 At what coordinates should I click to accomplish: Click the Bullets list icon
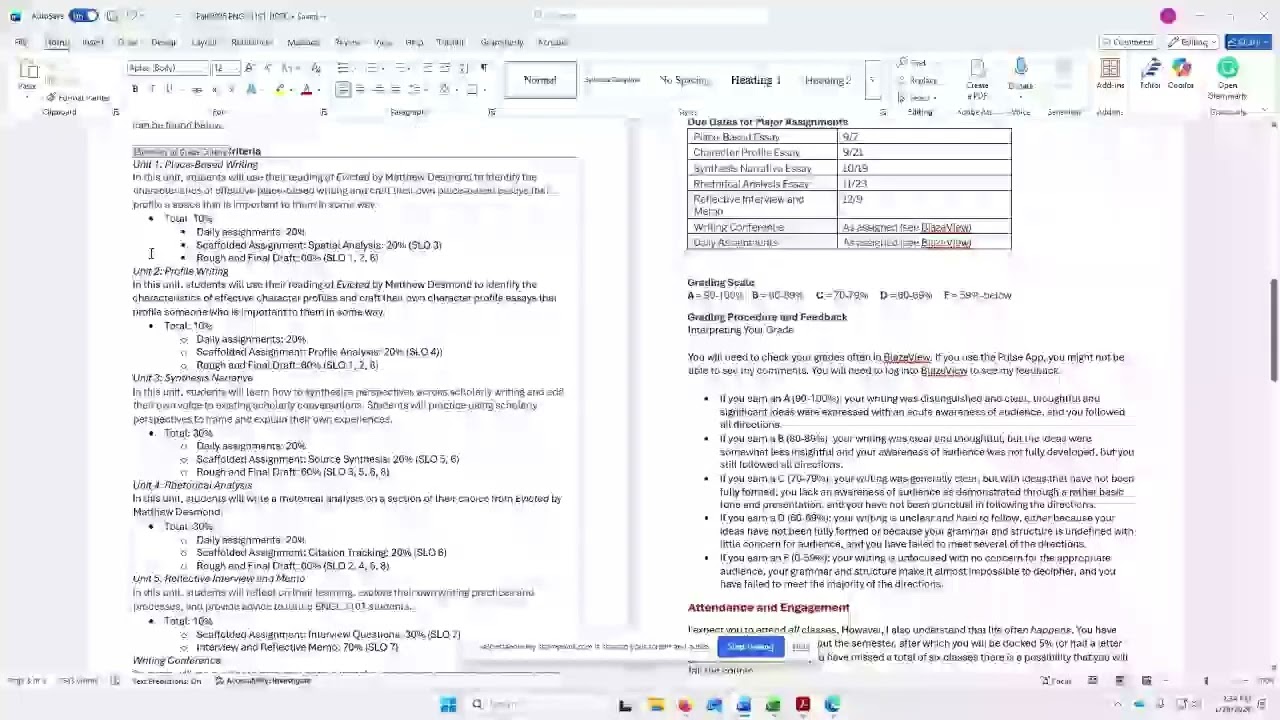click(343, 68)
